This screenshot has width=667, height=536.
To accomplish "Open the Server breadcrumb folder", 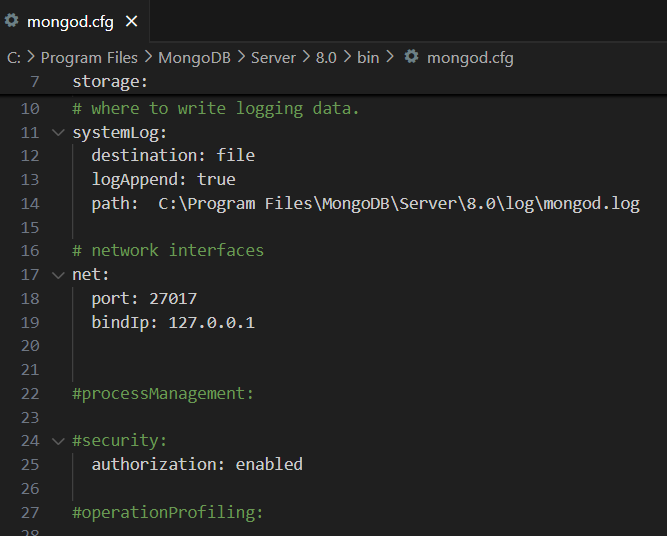I will [x=273, y=57].
